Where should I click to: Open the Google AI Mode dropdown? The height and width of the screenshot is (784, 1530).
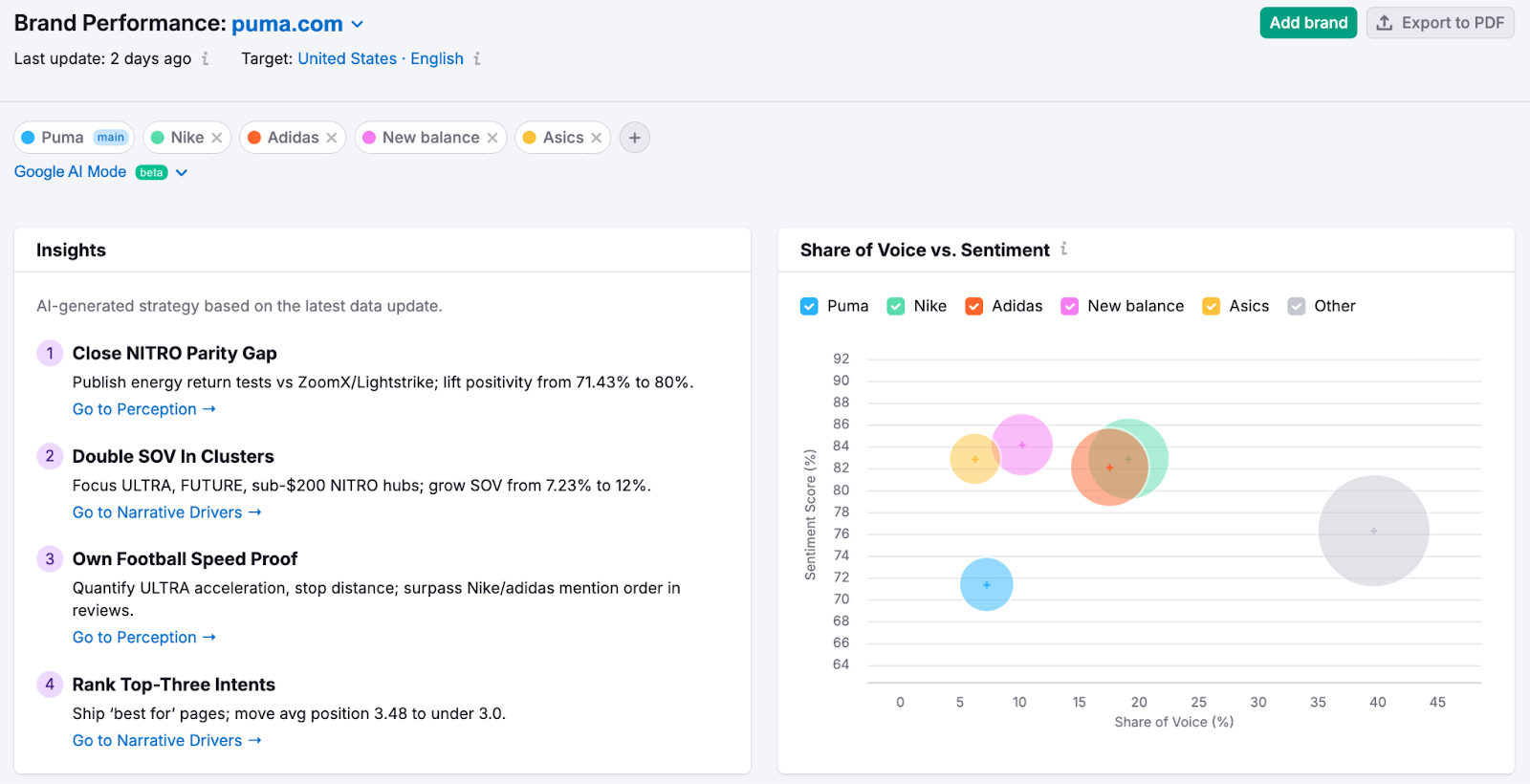(x=182, y=173)
